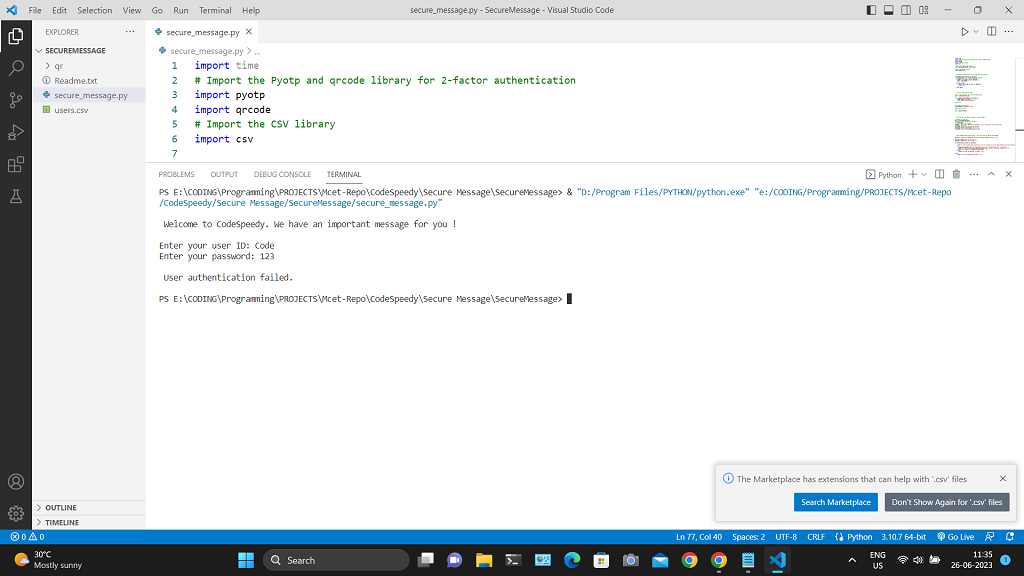Open terminal panel More Actions ellipsis
1024x576 pixels.
[x=974, y=174]
